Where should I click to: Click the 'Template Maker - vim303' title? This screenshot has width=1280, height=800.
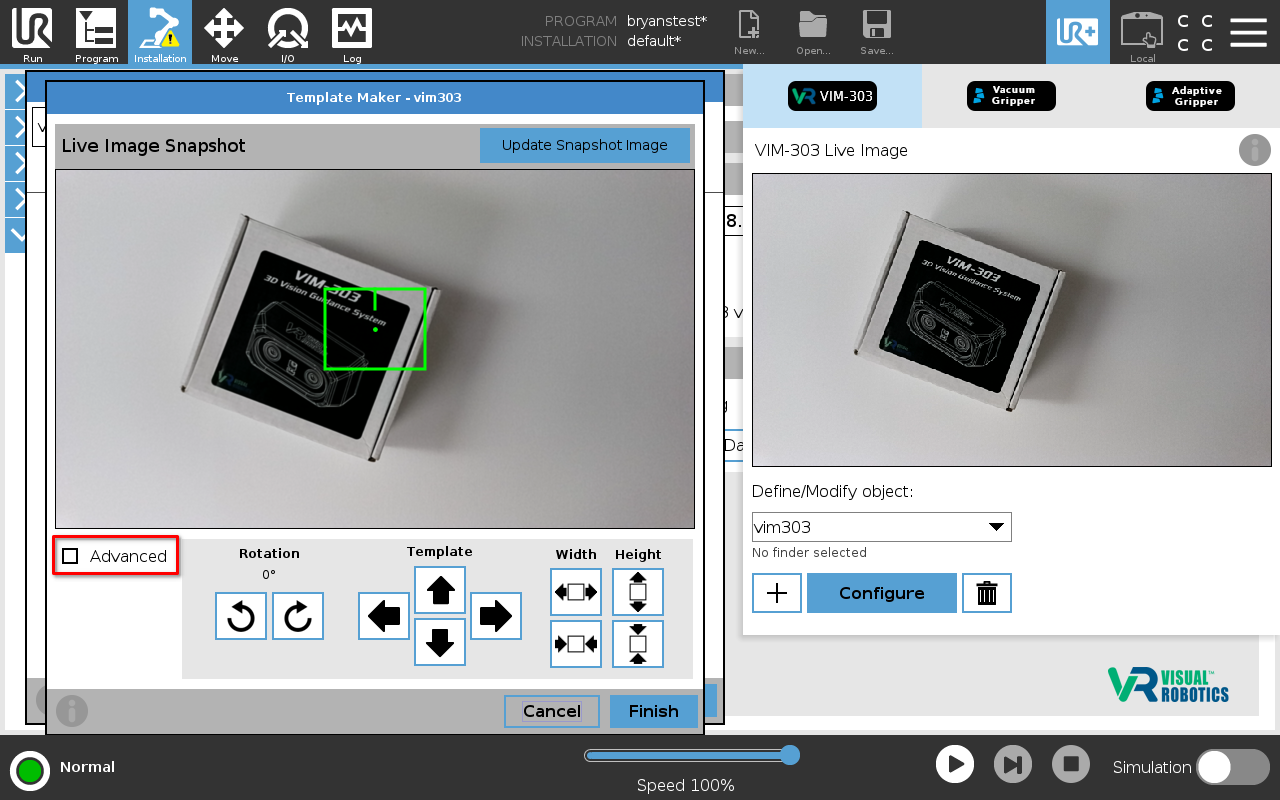tap(374, 98)
